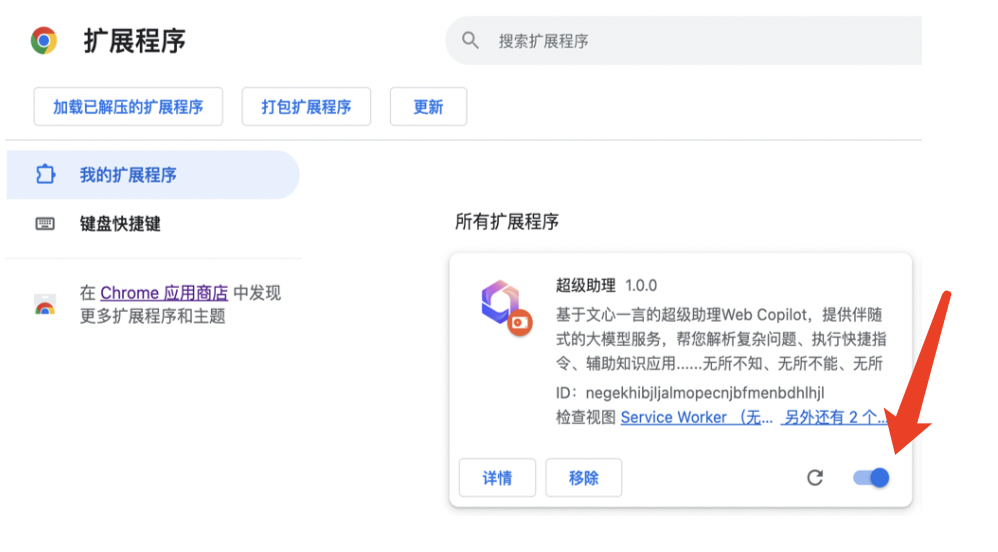Click the Chrome web store icon in sidebar
This screenshot has height=552, width=998.
[x=45, y=305]
